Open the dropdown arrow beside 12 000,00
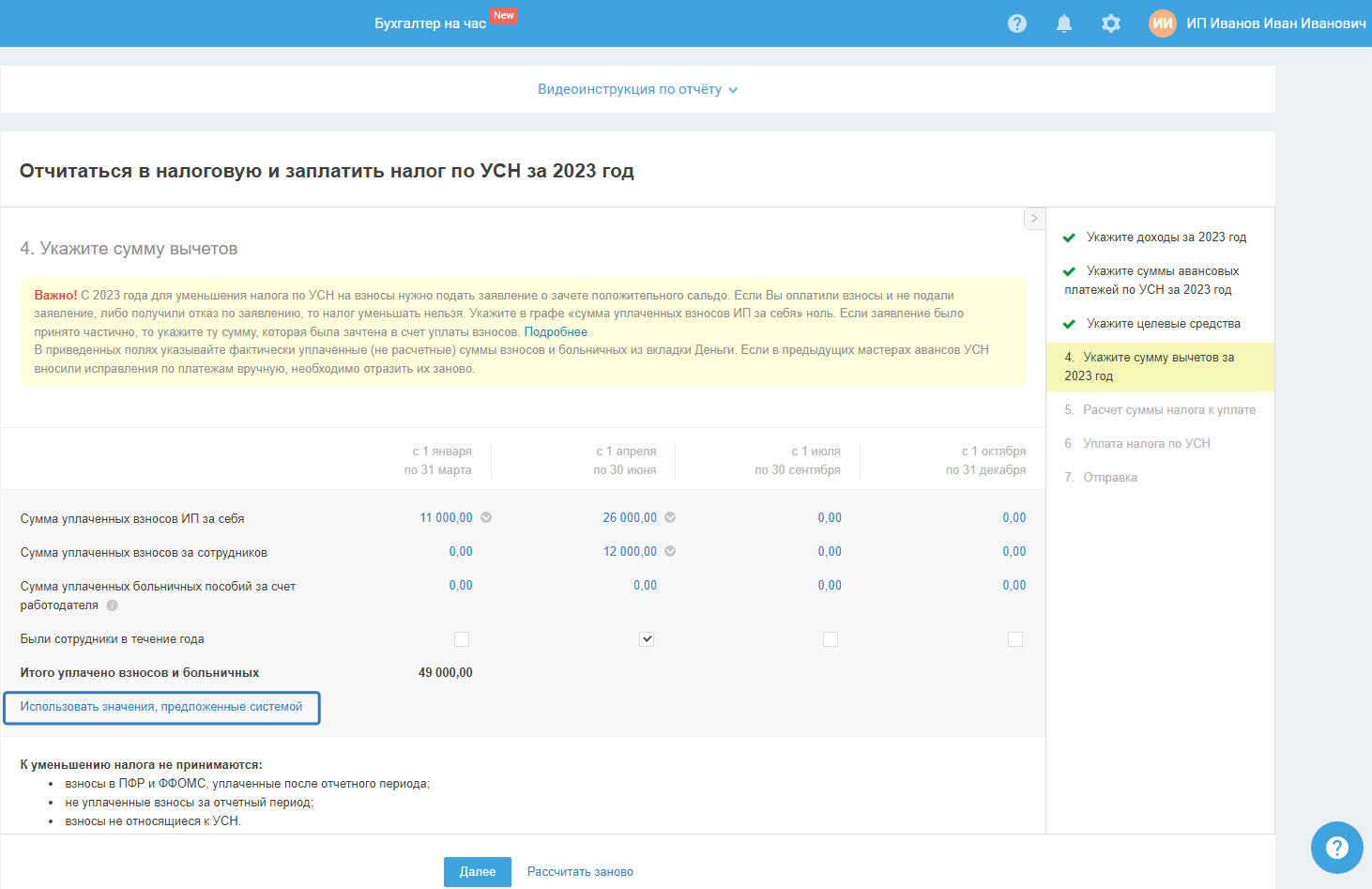This screenshot has width=1372, height=889. pos(670,551)
